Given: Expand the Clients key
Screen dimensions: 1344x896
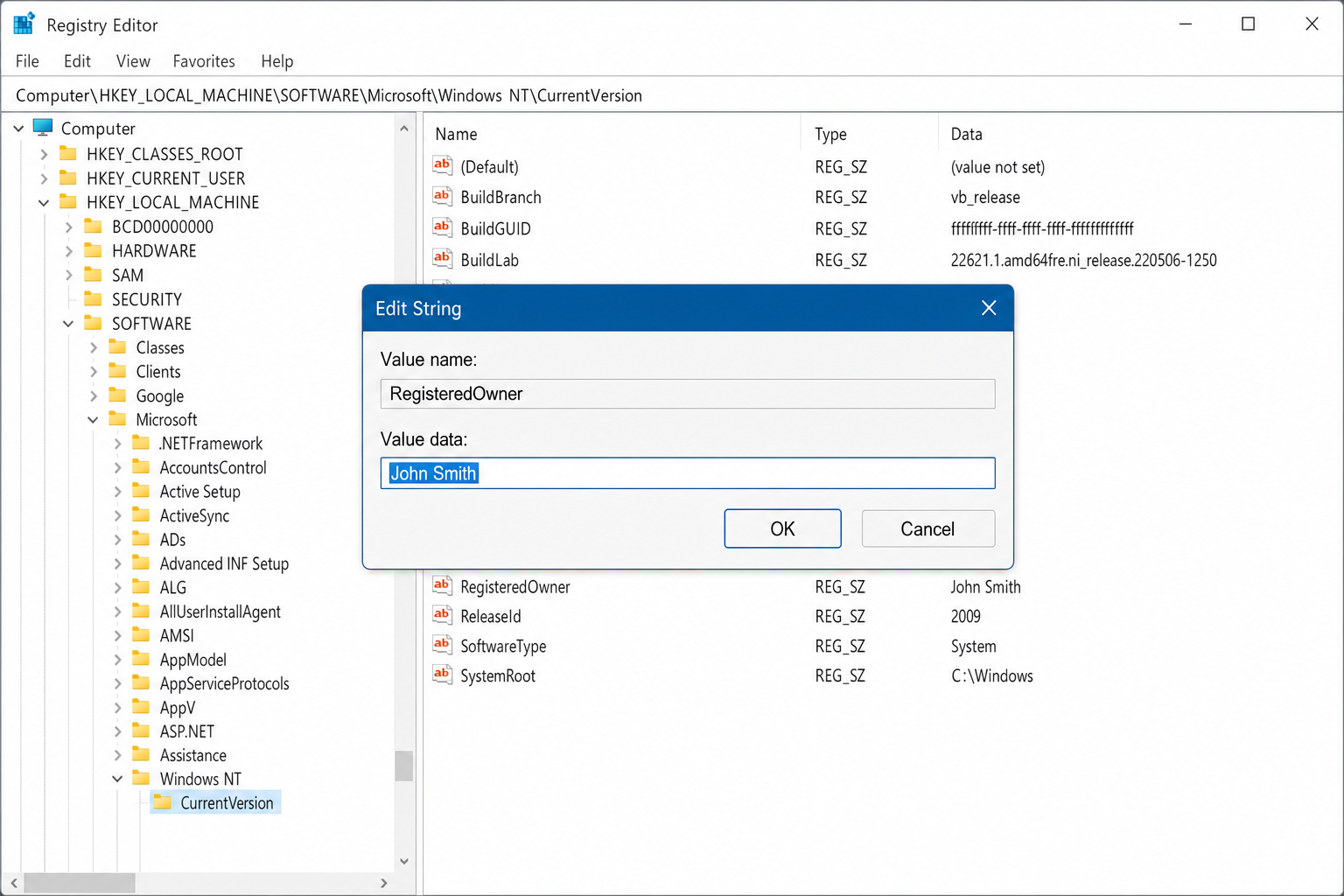Looking at the screenshot, I should 93,372.
